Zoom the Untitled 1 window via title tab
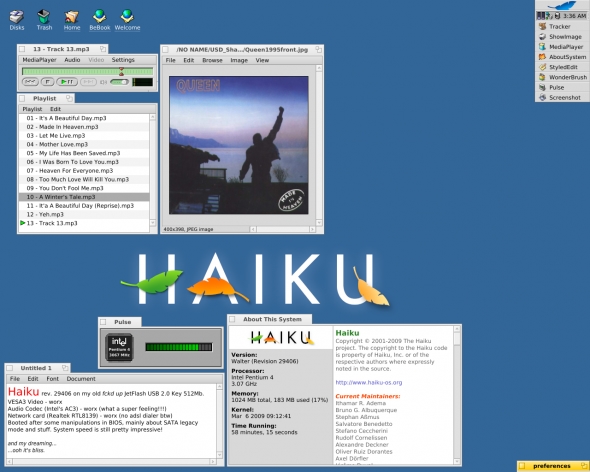 (x=65, y=368)
